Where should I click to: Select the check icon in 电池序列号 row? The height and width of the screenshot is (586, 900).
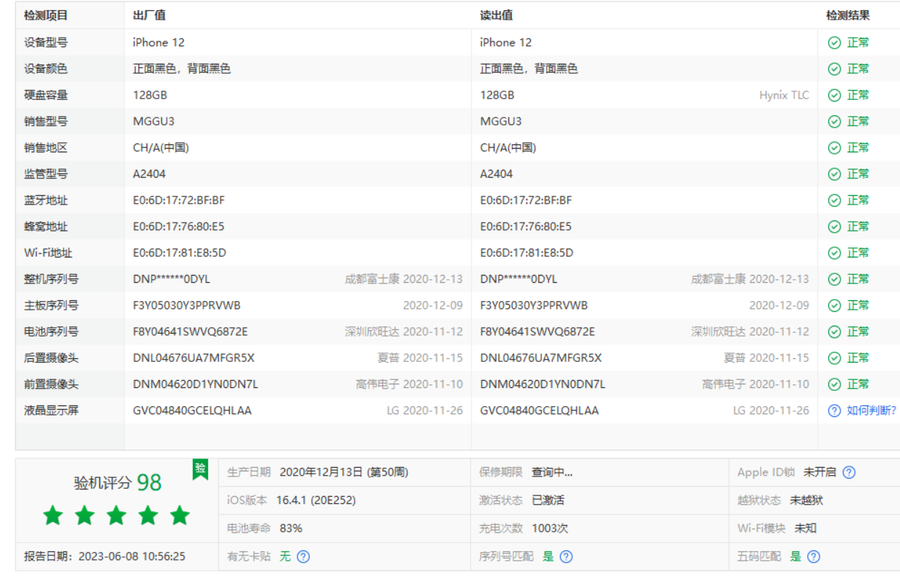(x=834, y=332)
